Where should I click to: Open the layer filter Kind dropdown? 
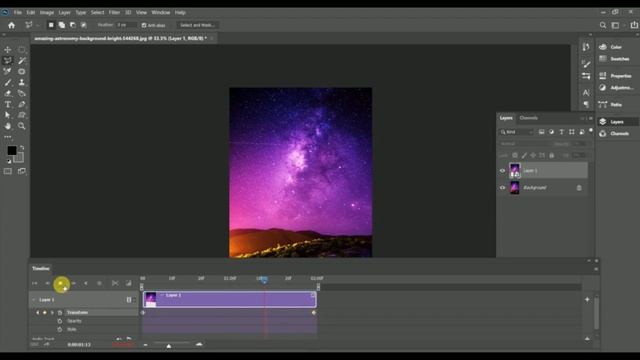point(516,132)
